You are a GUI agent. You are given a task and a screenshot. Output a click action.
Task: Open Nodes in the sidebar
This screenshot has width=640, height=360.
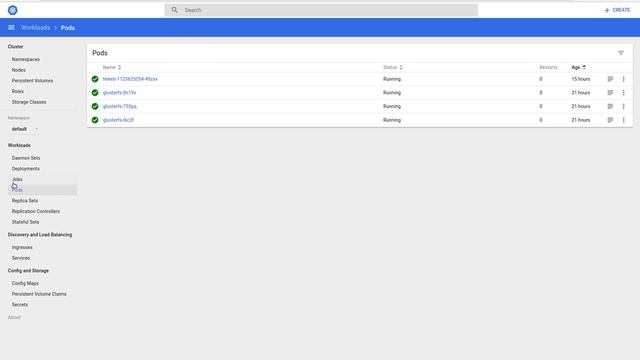click(19, 70)
